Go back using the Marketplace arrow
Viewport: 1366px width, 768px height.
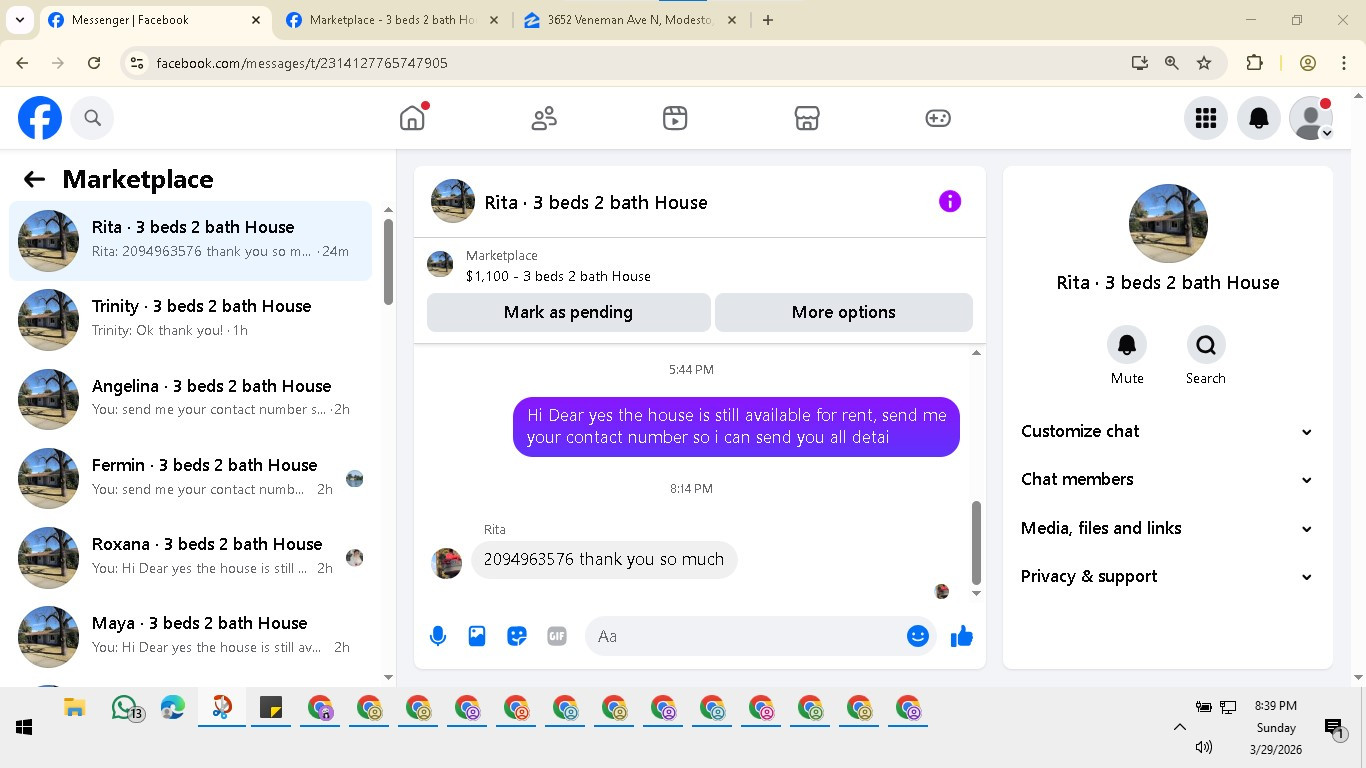pyautogui.click(x=34, y=179)
